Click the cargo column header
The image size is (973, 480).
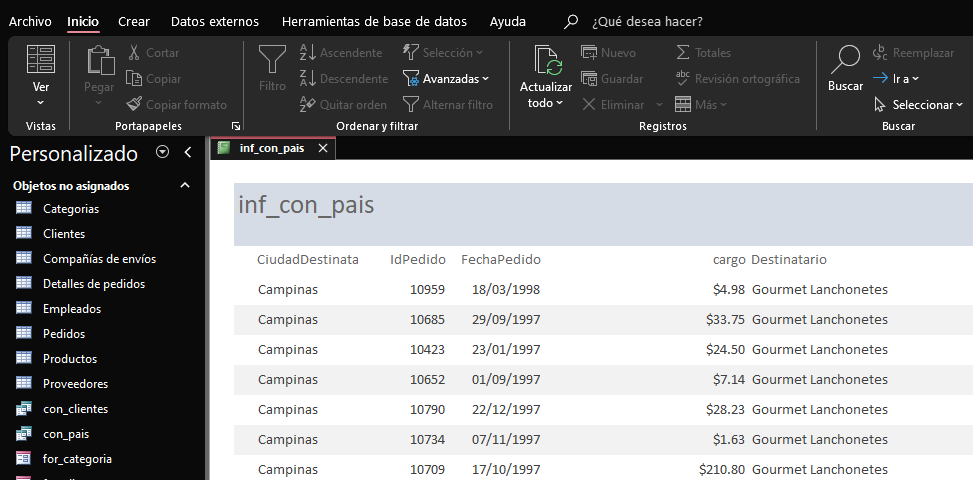click(x=729, y=260)
